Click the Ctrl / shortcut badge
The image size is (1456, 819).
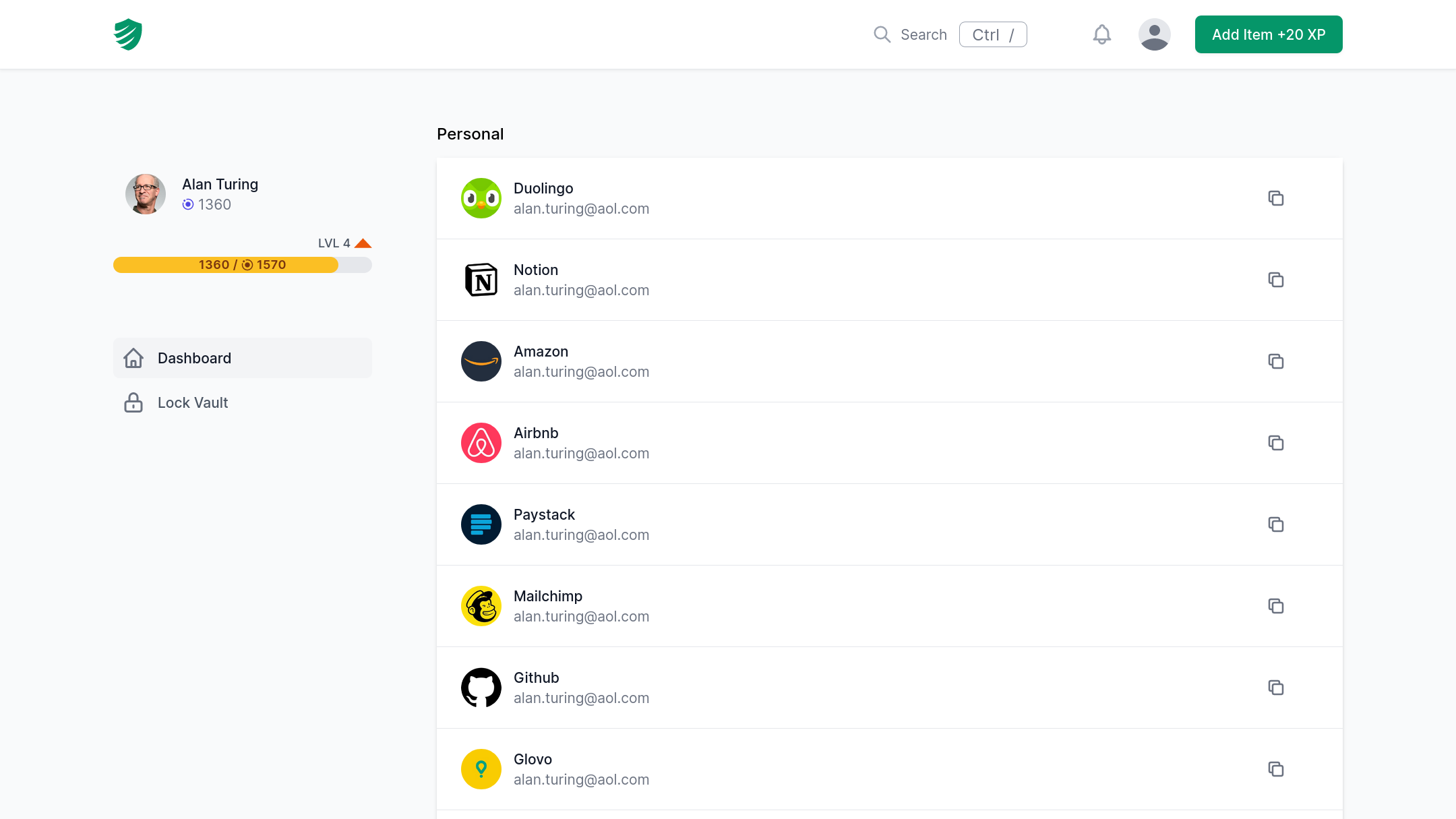pos(992,34)
